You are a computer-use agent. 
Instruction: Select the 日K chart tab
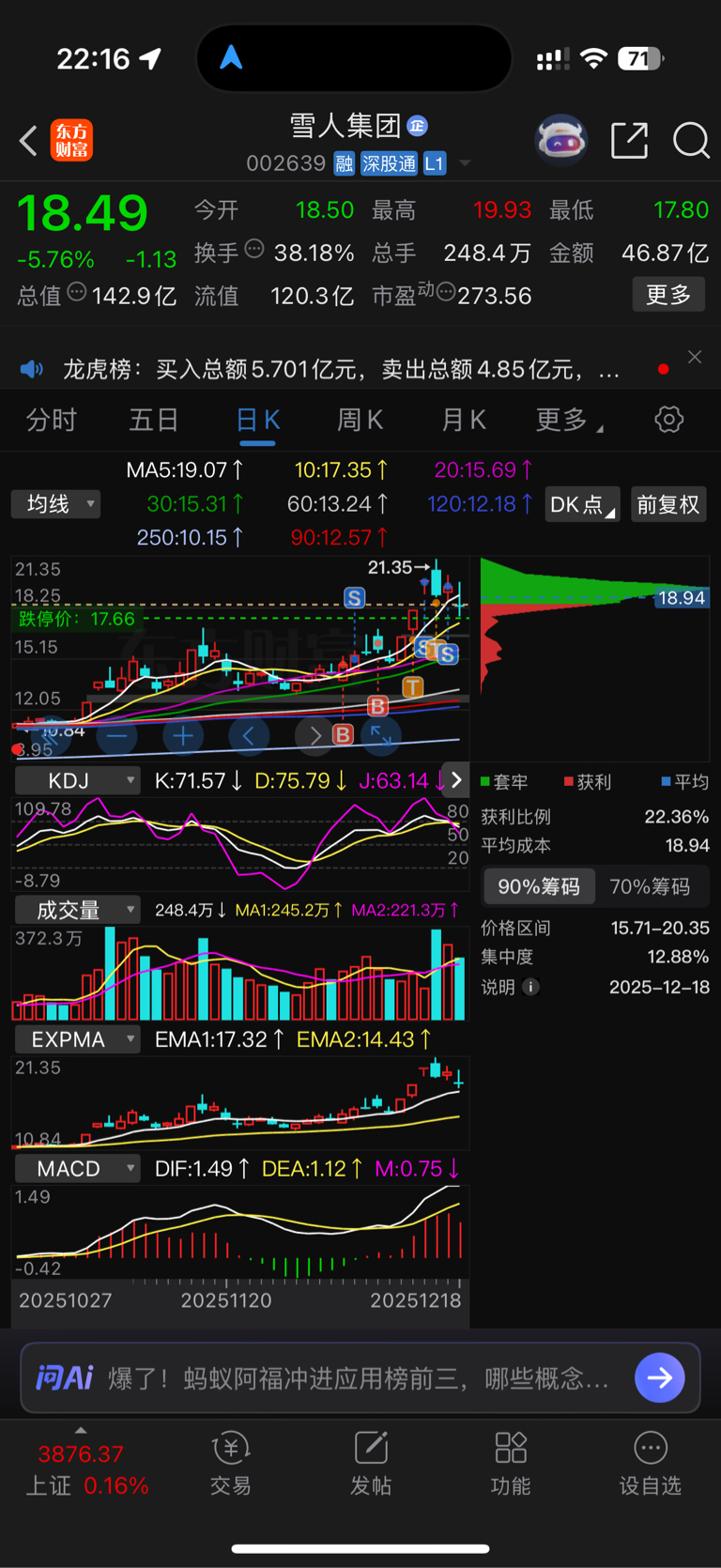[257, 420]
